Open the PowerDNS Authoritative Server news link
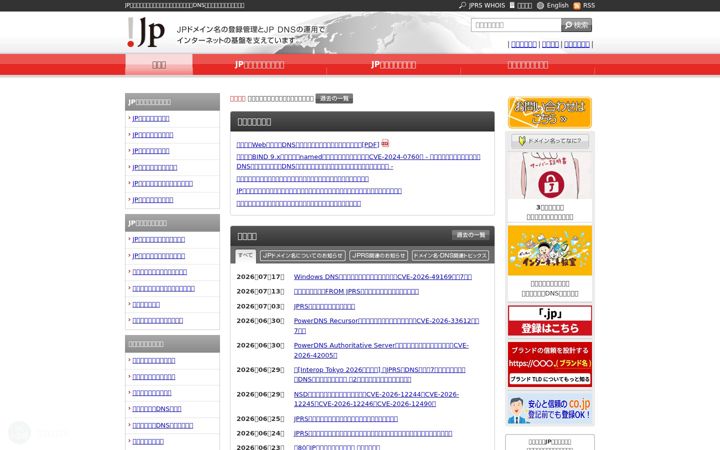Image resolution: width=720 pixels, height=450 pixels. 381,350
